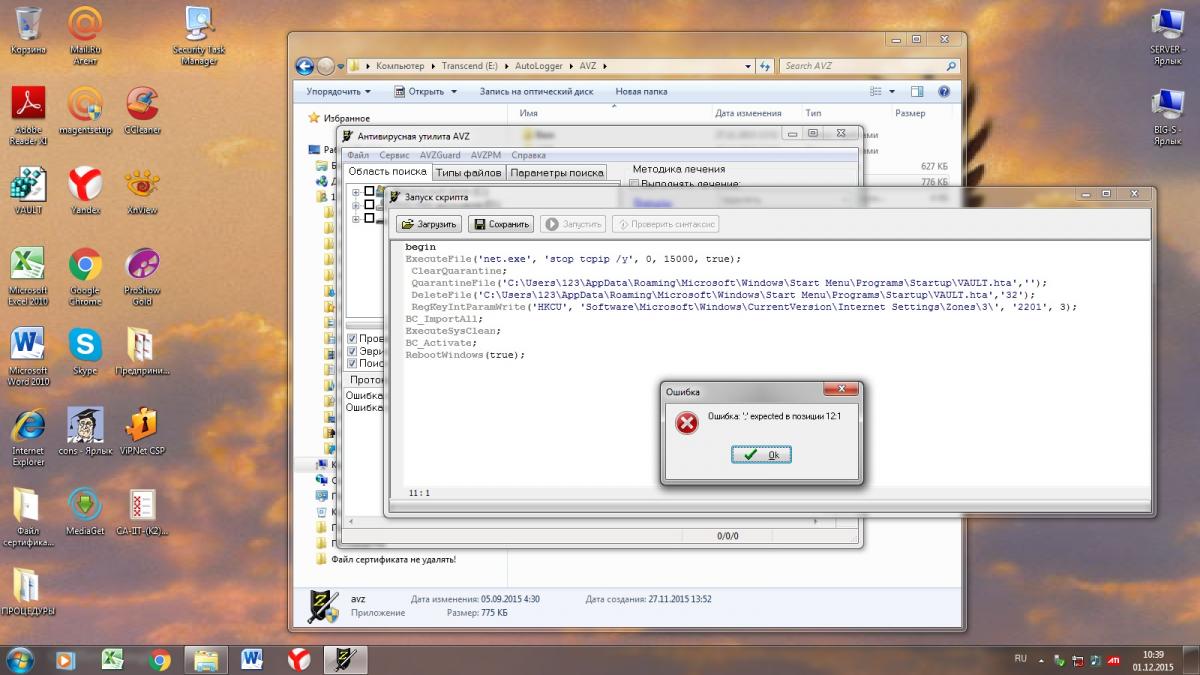Viewport: 1200px width, 675px height.
Task: Click the Yandex browser taskbar icon
Action: [298, 660]
